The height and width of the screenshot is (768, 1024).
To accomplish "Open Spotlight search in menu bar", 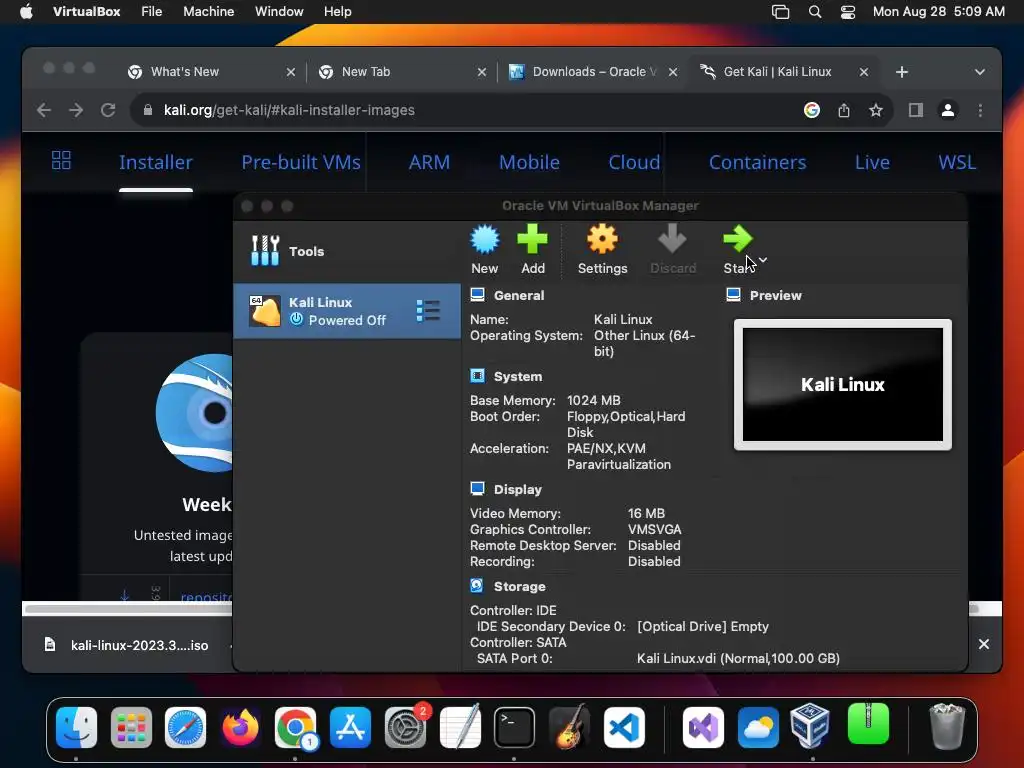I will point(814,12).
